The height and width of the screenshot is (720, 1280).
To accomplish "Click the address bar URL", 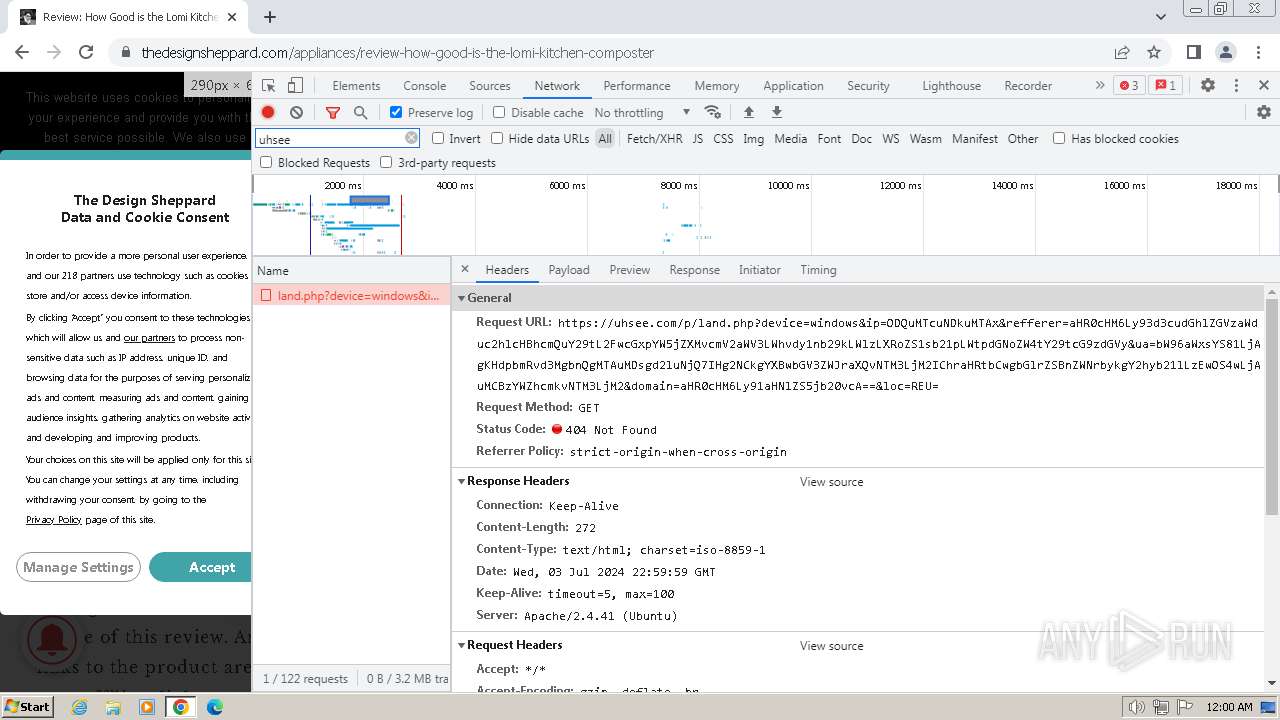I will (398, 53).
